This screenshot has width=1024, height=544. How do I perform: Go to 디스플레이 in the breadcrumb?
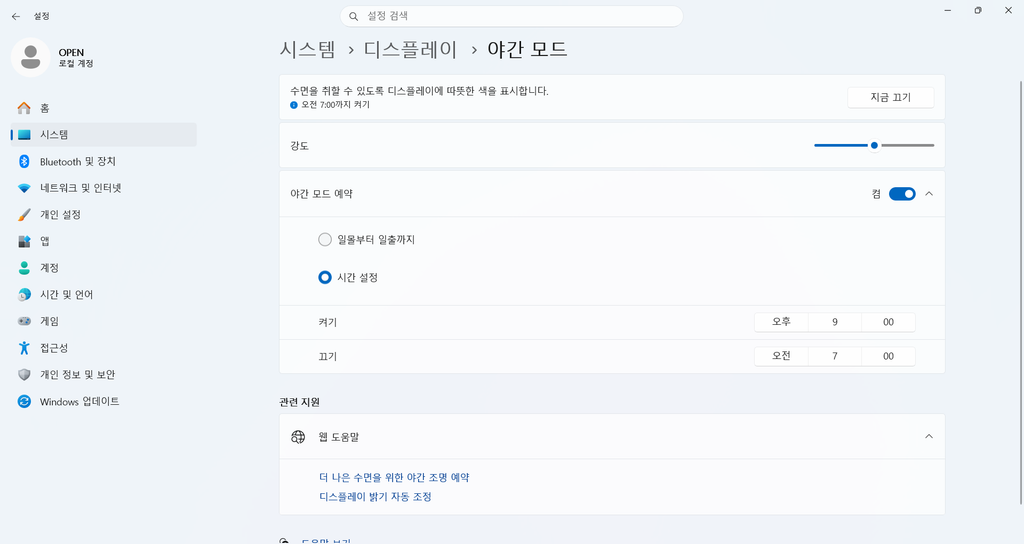(x=410, y=50)
